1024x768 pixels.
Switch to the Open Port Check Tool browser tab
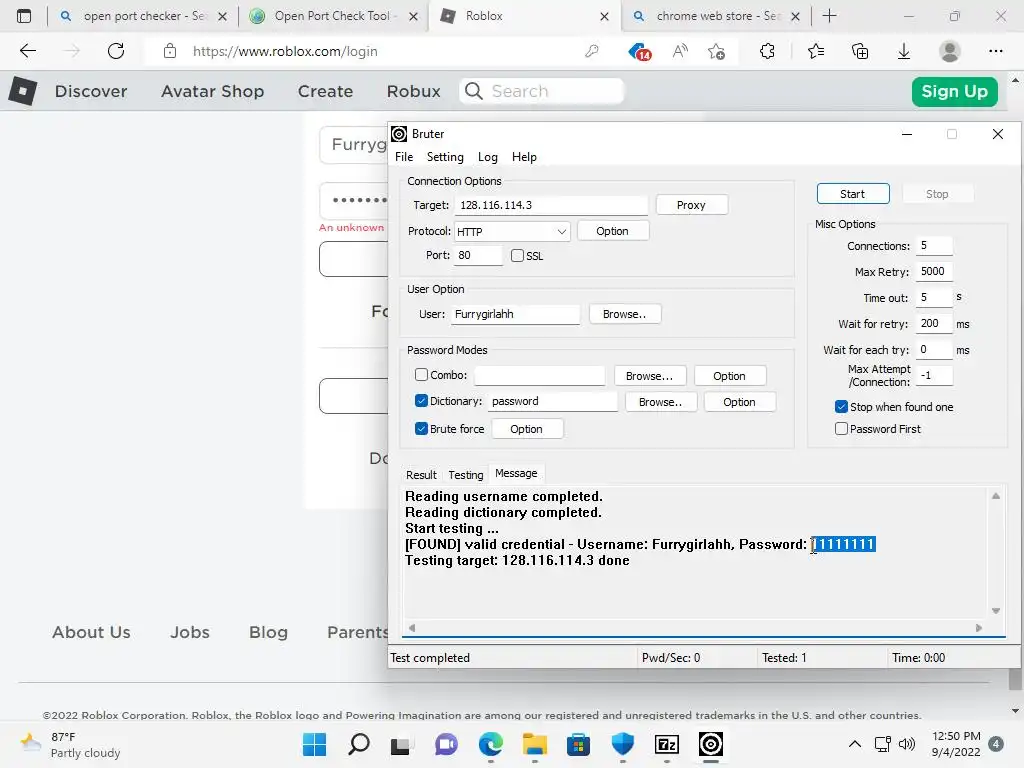point(334,16)
